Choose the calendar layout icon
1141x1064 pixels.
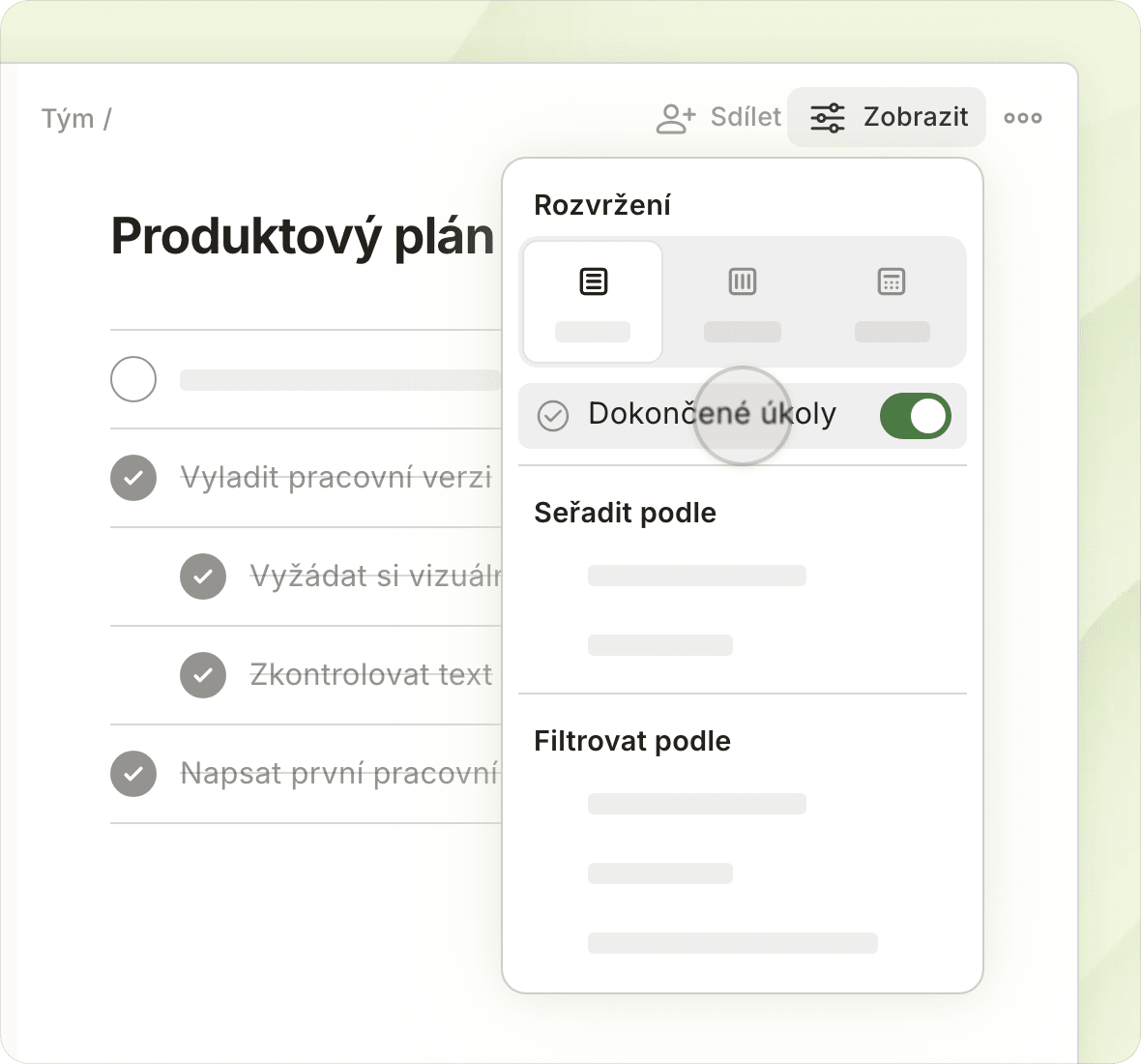[x=892, y=281]
